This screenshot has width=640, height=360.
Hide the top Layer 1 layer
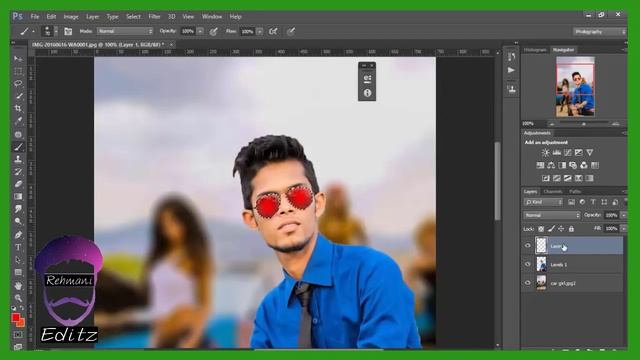click(527, 246)
